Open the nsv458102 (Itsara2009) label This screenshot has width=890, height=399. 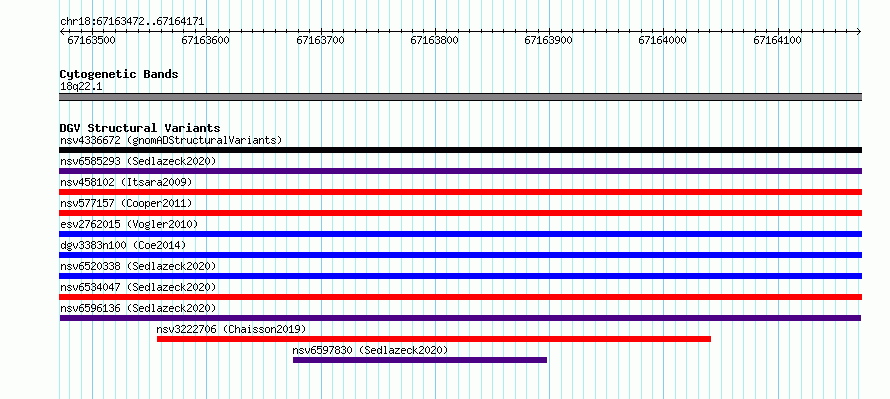point(126,182)
